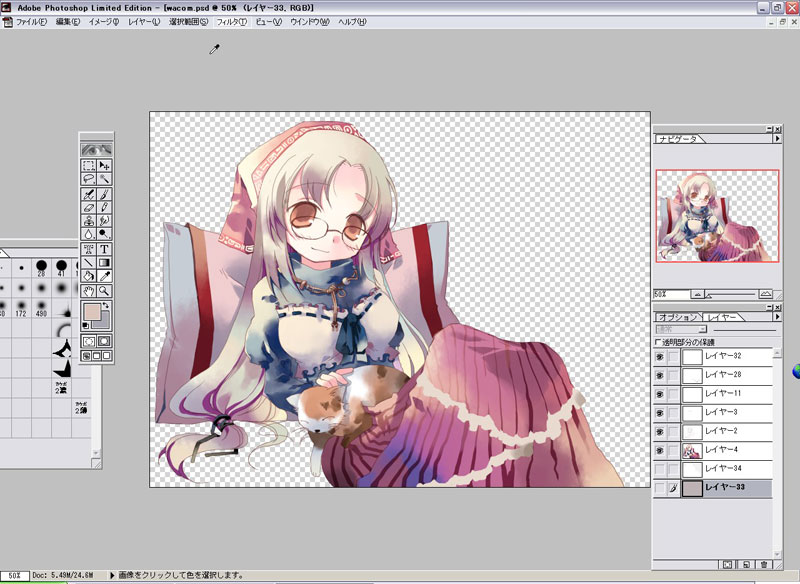Open the フィルタ(T) menu
800x584 pixels.
[232, 22]
